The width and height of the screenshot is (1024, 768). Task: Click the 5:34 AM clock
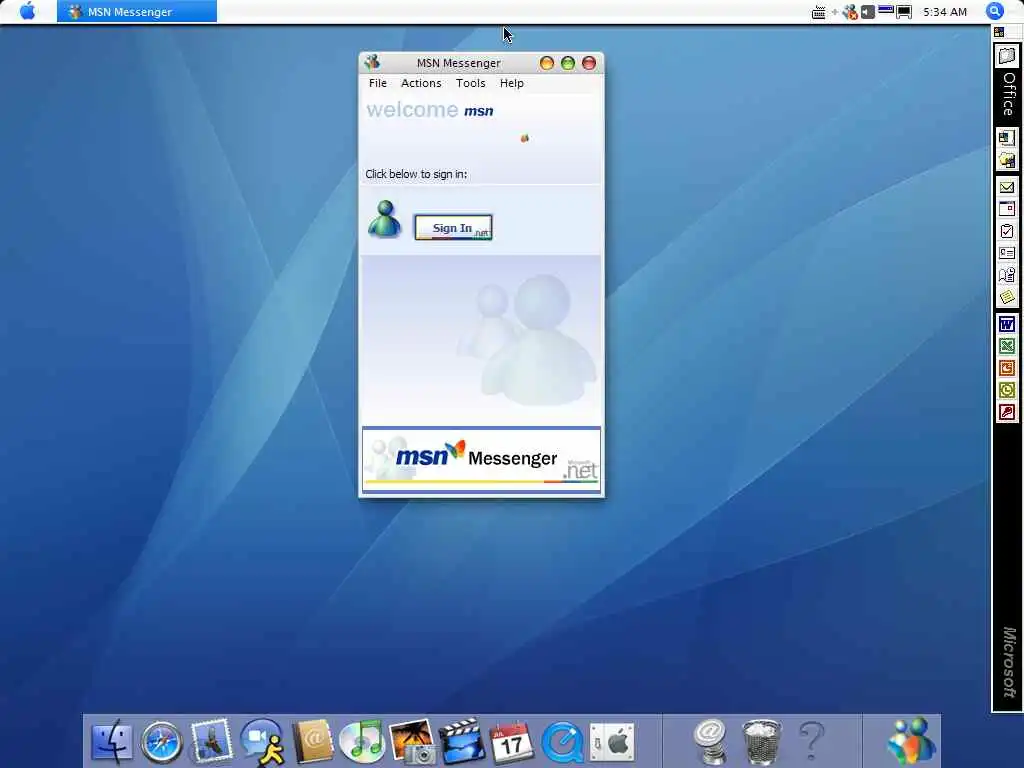[944, 12]
